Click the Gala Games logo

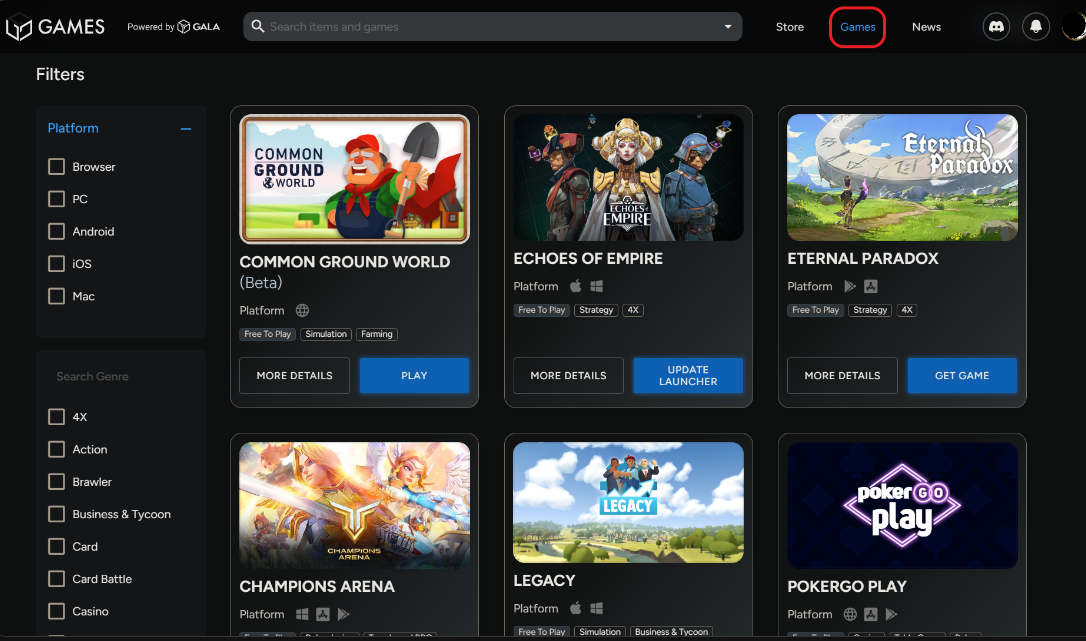[x=55, y=27]
